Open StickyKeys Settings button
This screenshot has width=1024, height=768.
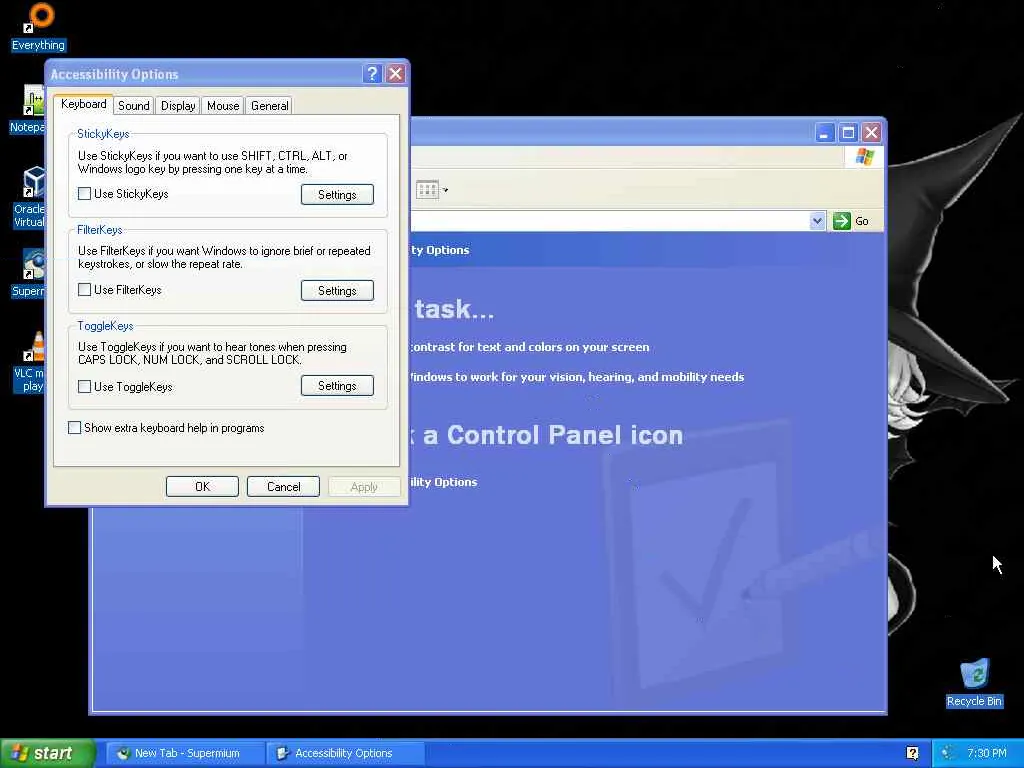click(337, 195)
